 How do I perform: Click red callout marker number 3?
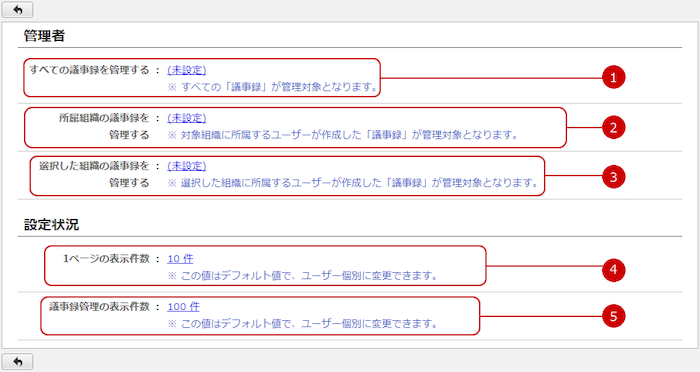click(x=613, y=177)
